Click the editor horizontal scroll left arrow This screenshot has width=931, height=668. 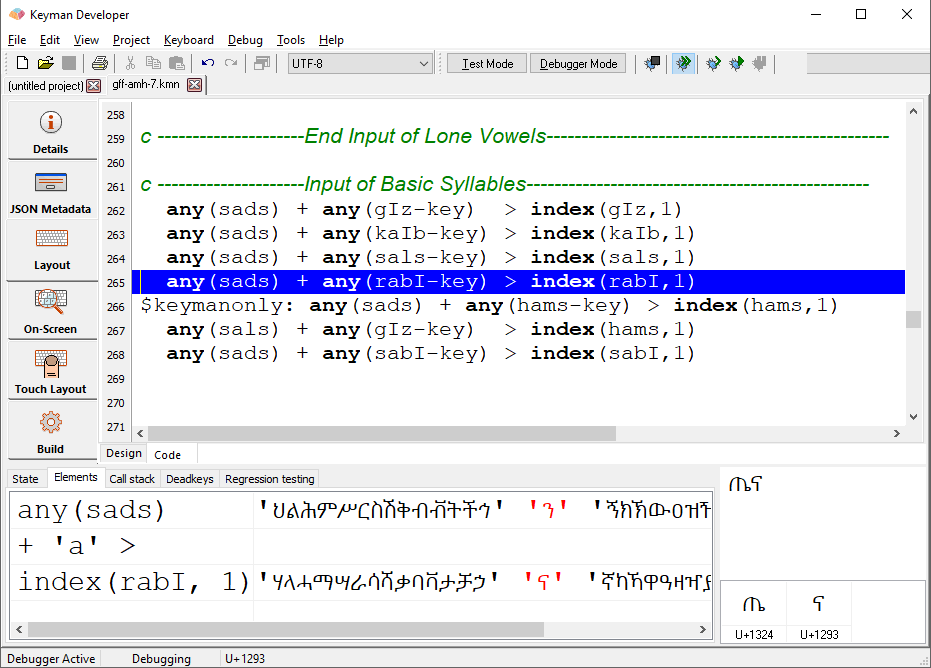pyautogui.click(x=140, y=433)
